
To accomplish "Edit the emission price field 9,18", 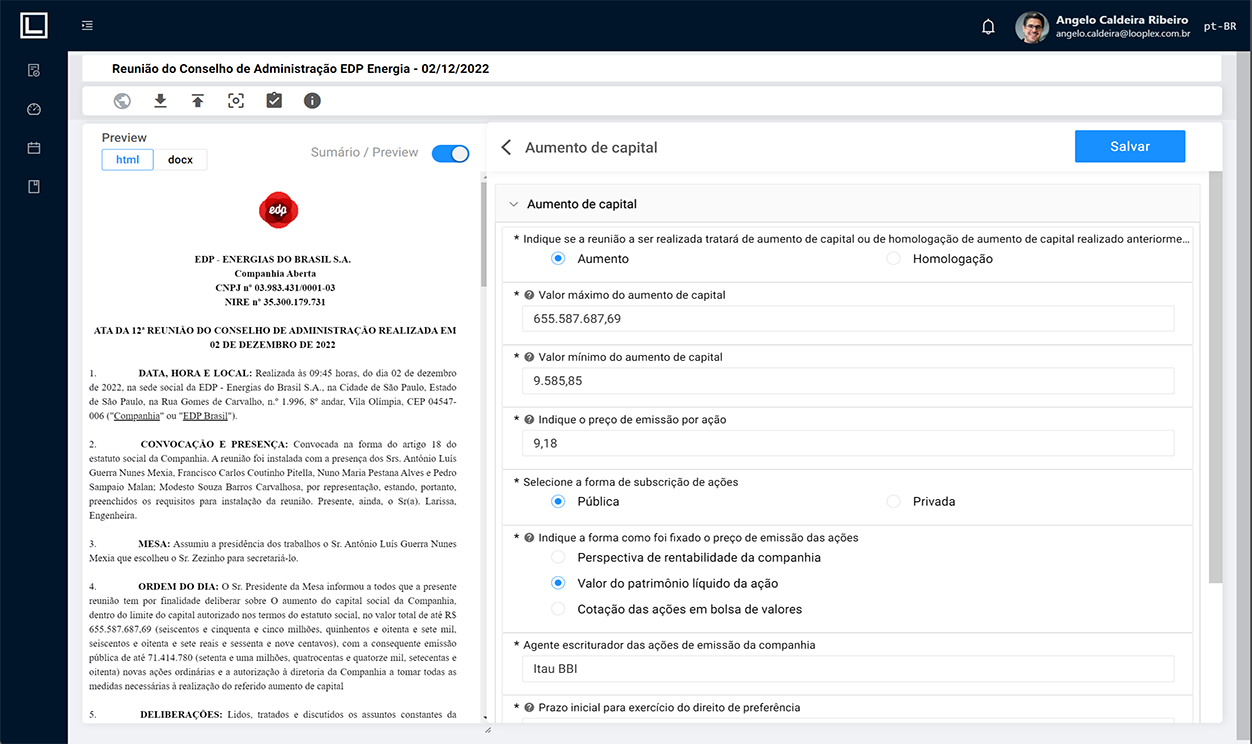I will (847, 443).
